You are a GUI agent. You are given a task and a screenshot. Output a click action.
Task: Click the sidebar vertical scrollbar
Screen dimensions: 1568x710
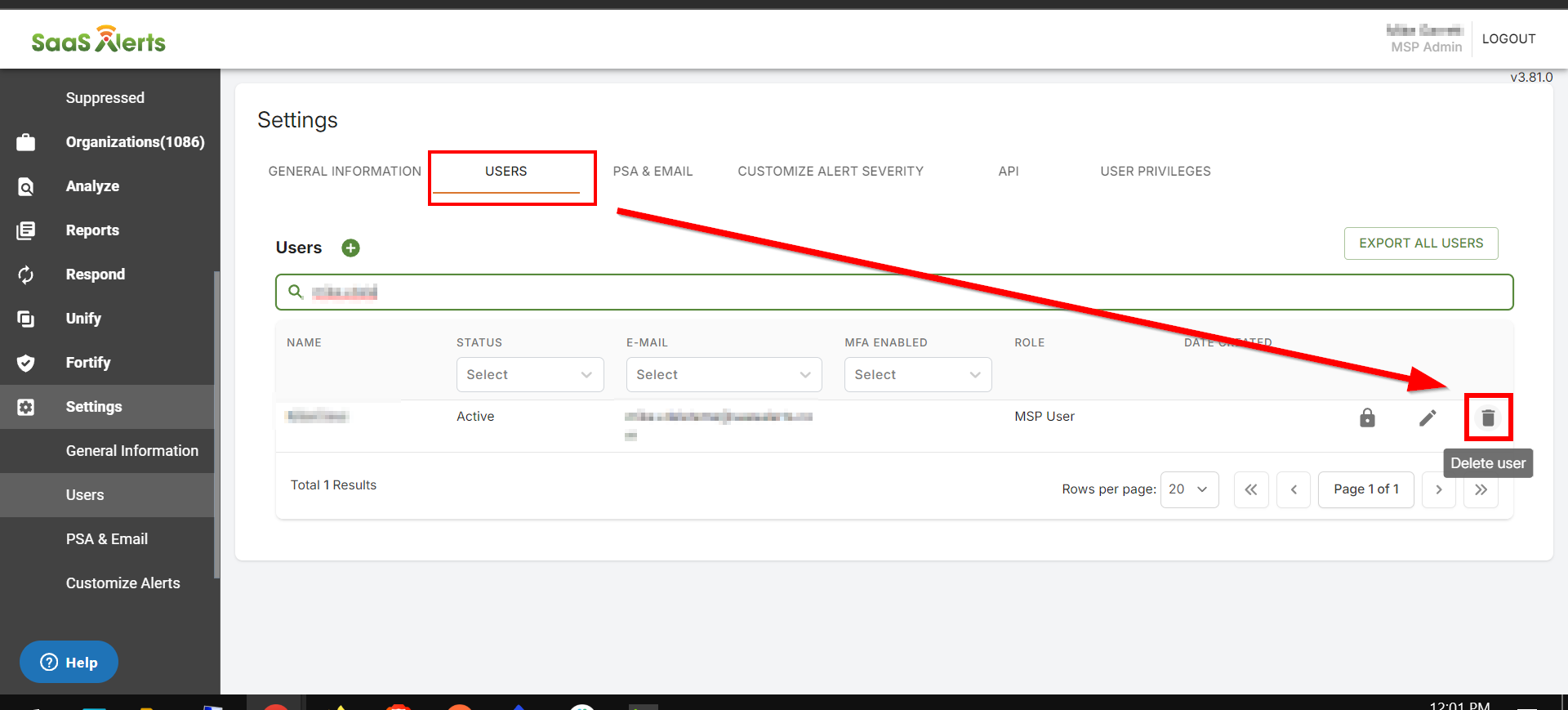[x=216, y=425]
